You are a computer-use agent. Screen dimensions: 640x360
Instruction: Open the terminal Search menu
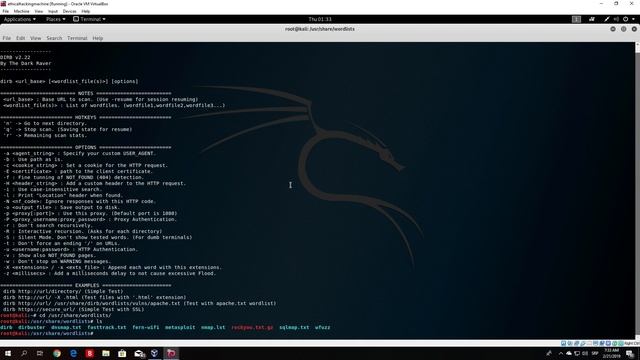54,38
